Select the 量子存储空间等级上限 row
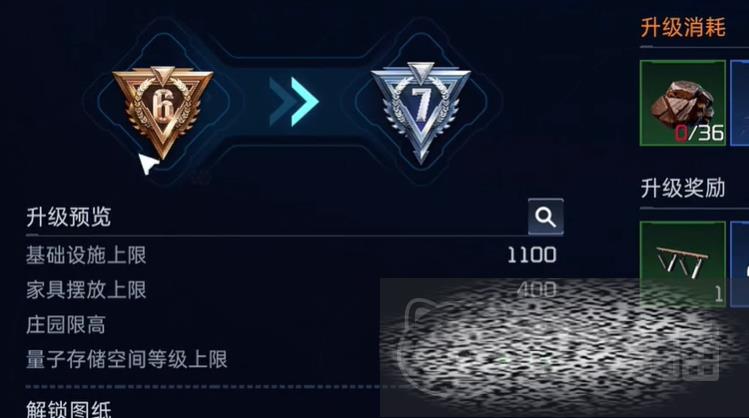The image size is (749, 418). coord(291,359)
